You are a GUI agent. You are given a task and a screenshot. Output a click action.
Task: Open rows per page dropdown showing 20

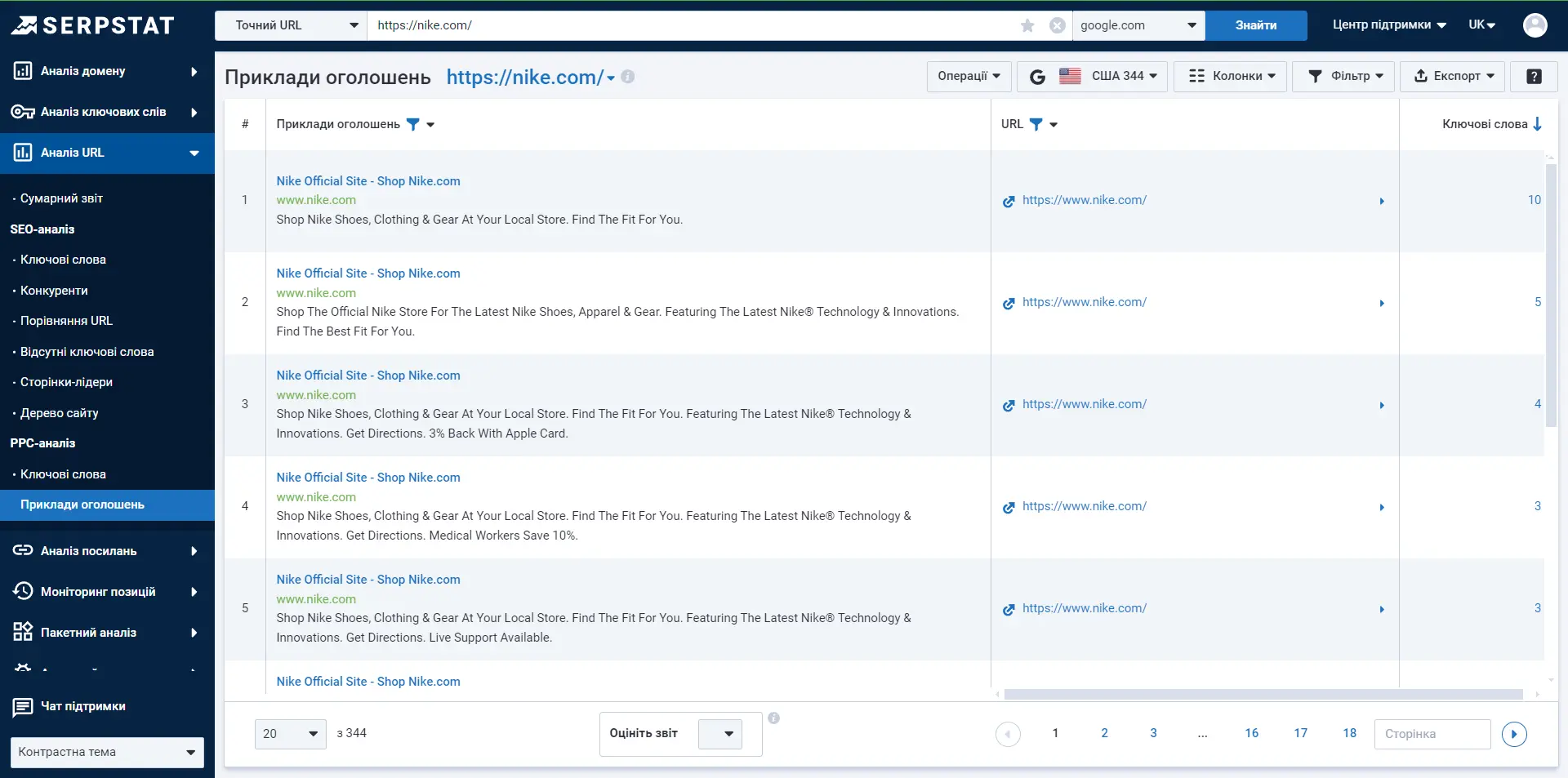click(291, 734)
